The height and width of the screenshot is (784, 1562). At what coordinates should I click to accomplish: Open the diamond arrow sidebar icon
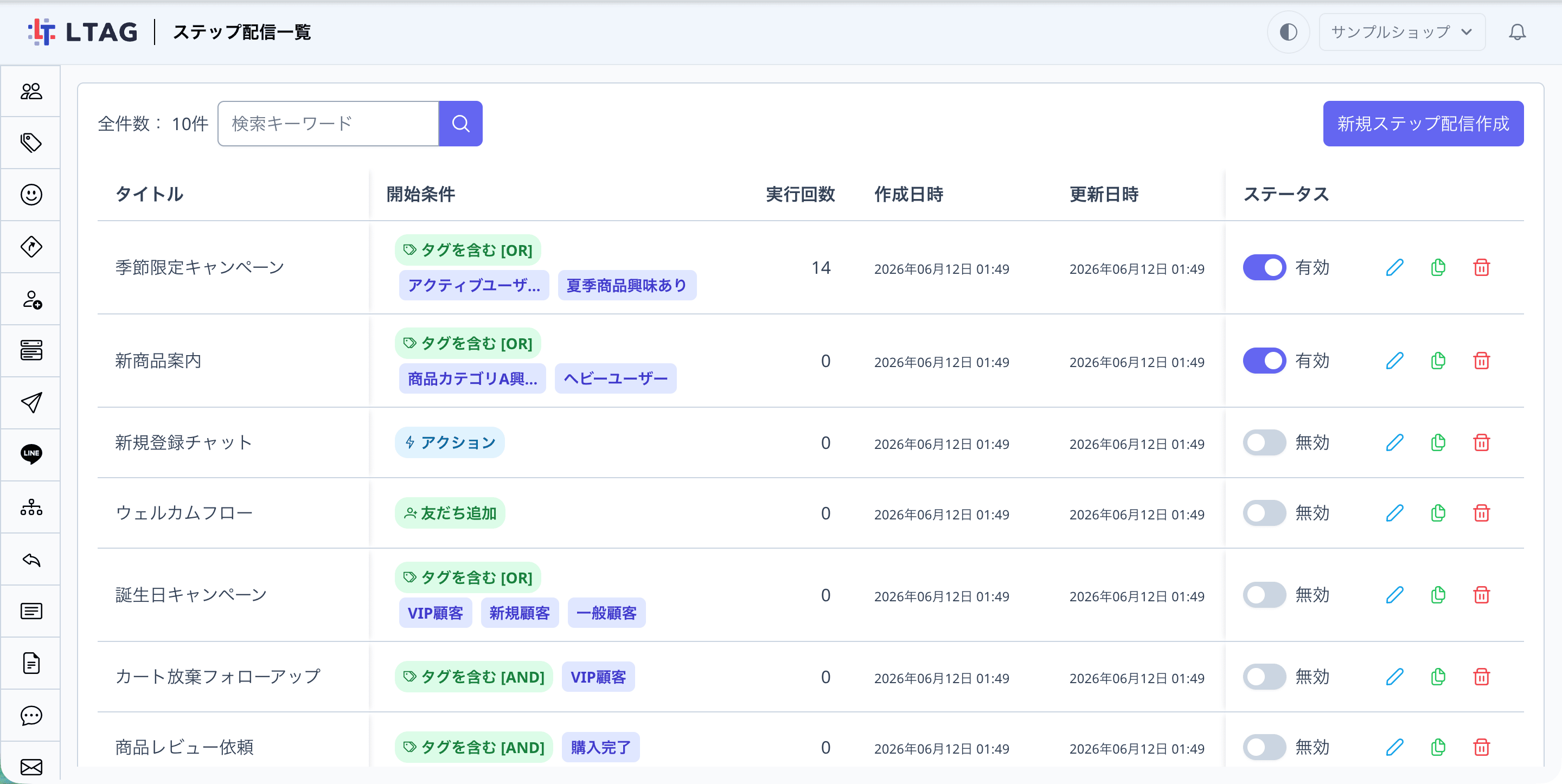pos(31,247)
